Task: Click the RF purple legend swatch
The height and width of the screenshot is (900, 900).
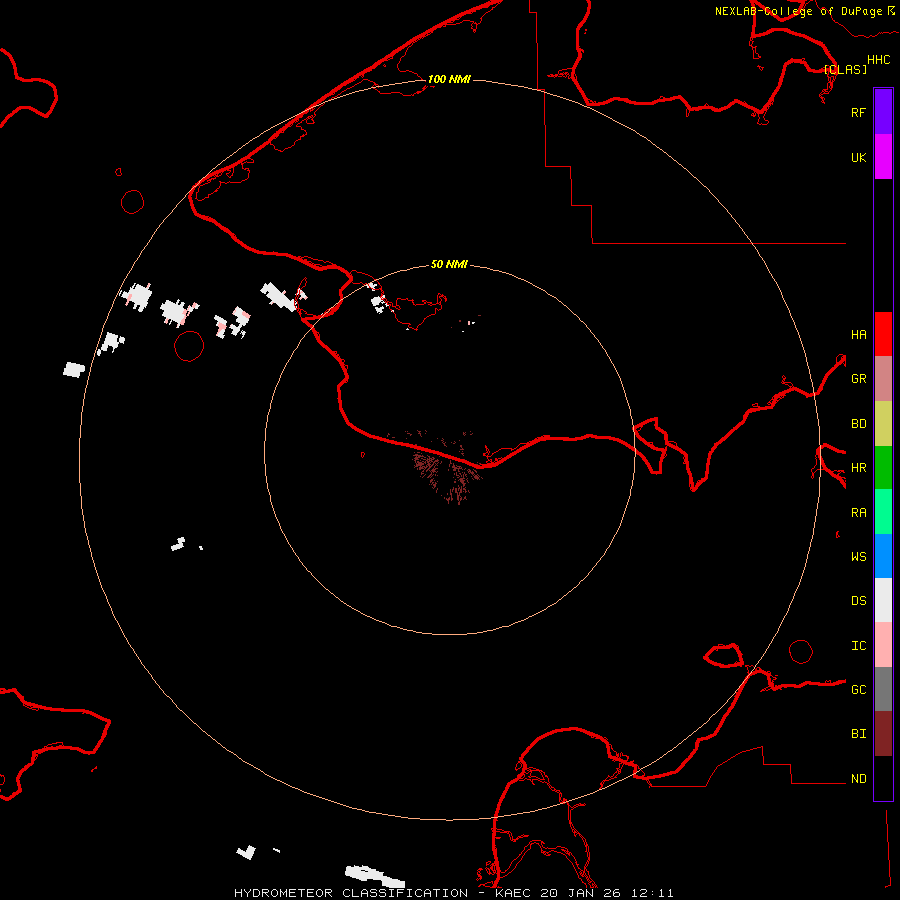Action: (x=883, y=112)
